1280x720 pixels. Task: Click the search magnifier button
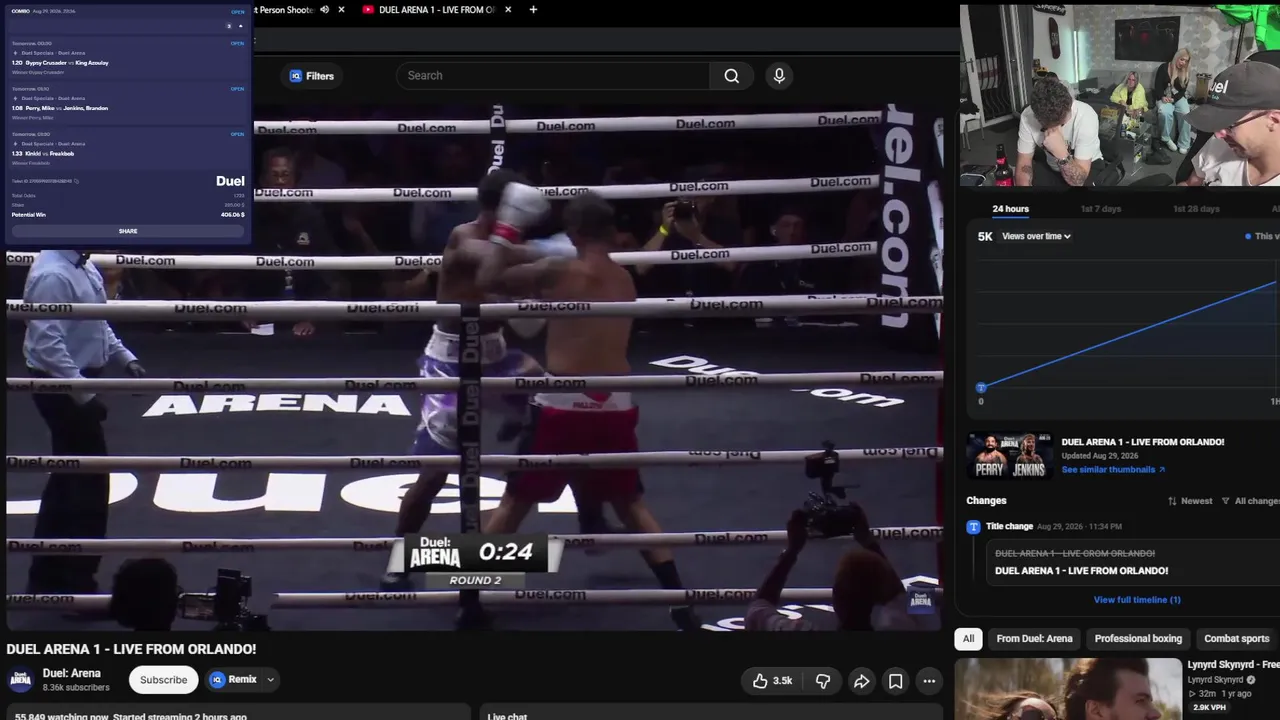click(731, 76)
